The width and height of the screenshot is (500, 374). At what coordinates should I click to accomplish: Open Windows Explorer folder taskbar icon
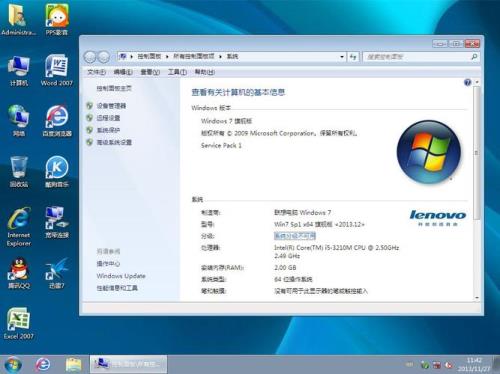click(73, 364)
